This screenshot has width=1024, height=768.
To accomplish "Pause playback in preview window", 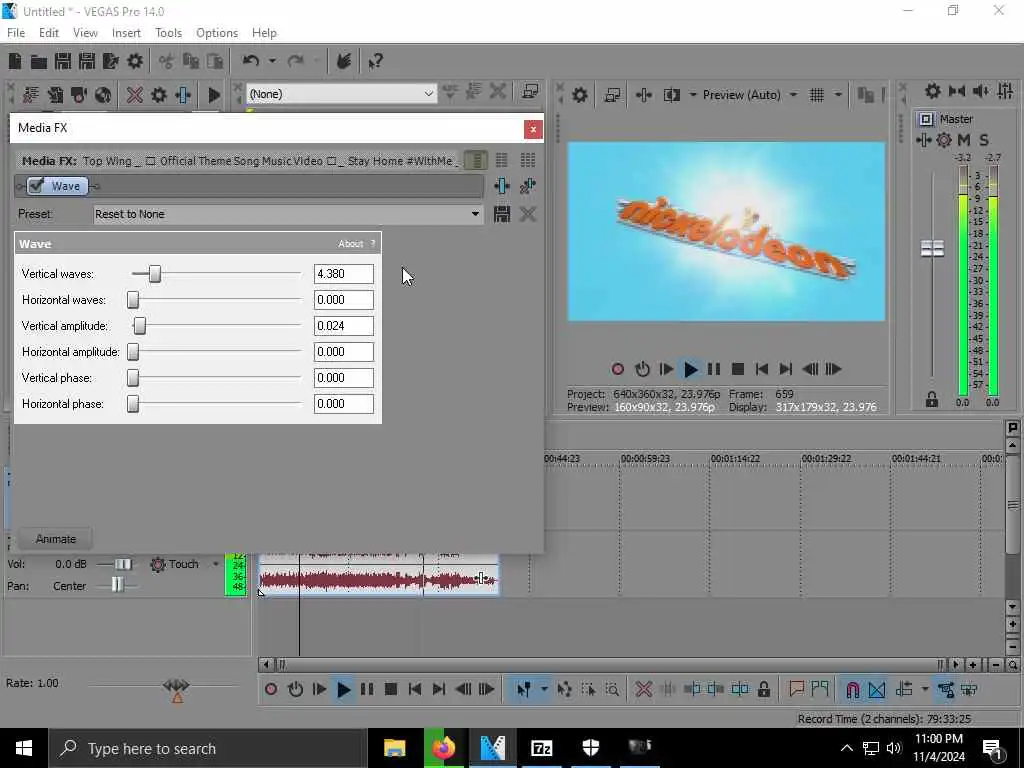I will pyautogui.click(x=713, y=369).
